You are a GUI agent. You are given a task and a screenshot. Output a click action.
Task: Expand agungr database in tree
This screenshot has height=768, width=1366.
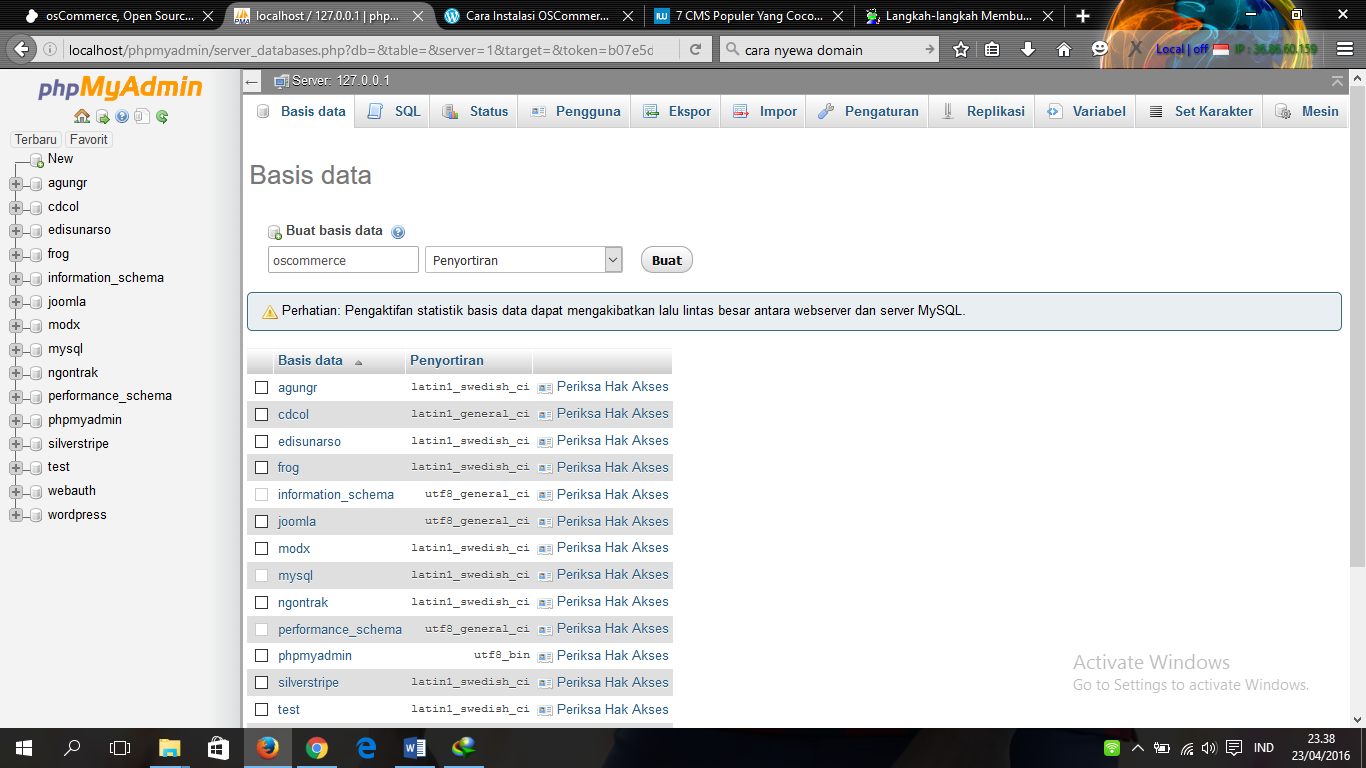(16, 184)
